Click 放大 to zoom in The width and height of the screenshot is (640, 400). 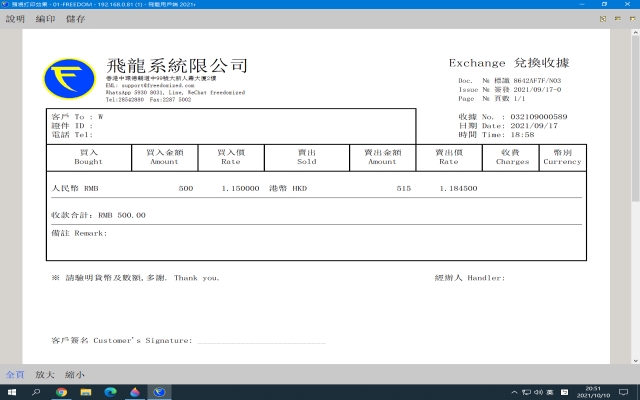45,374
